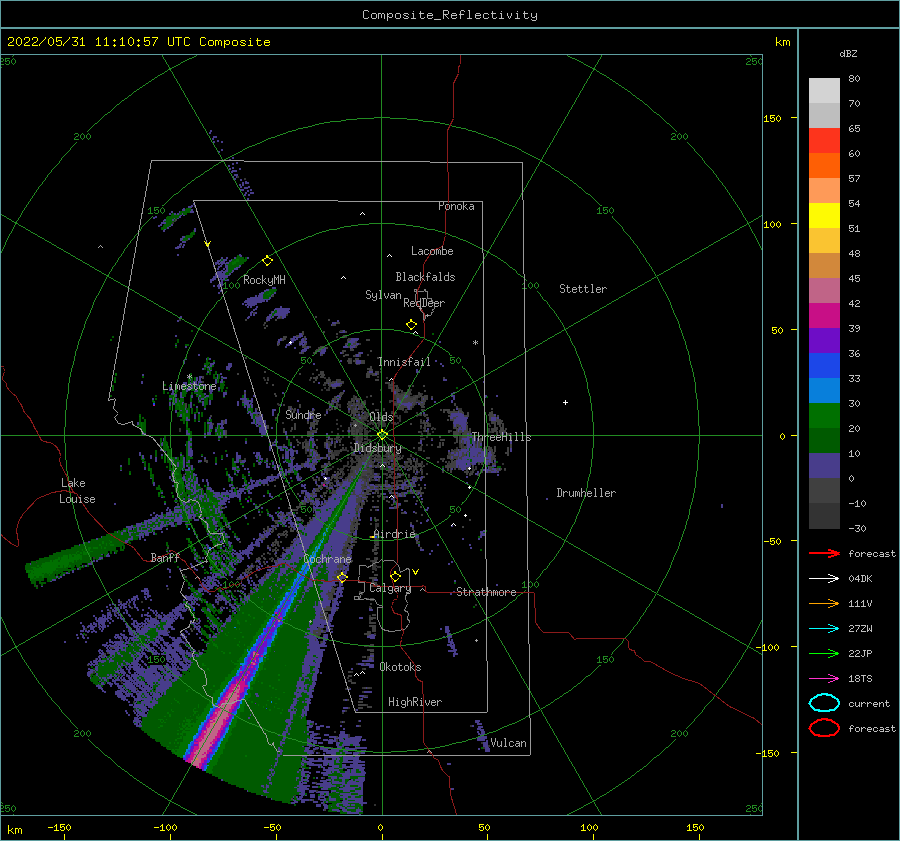Select the yellow swatch between 54 and 51
The height and width of the screenshot is (841, 900).
(x=824, y=216)
